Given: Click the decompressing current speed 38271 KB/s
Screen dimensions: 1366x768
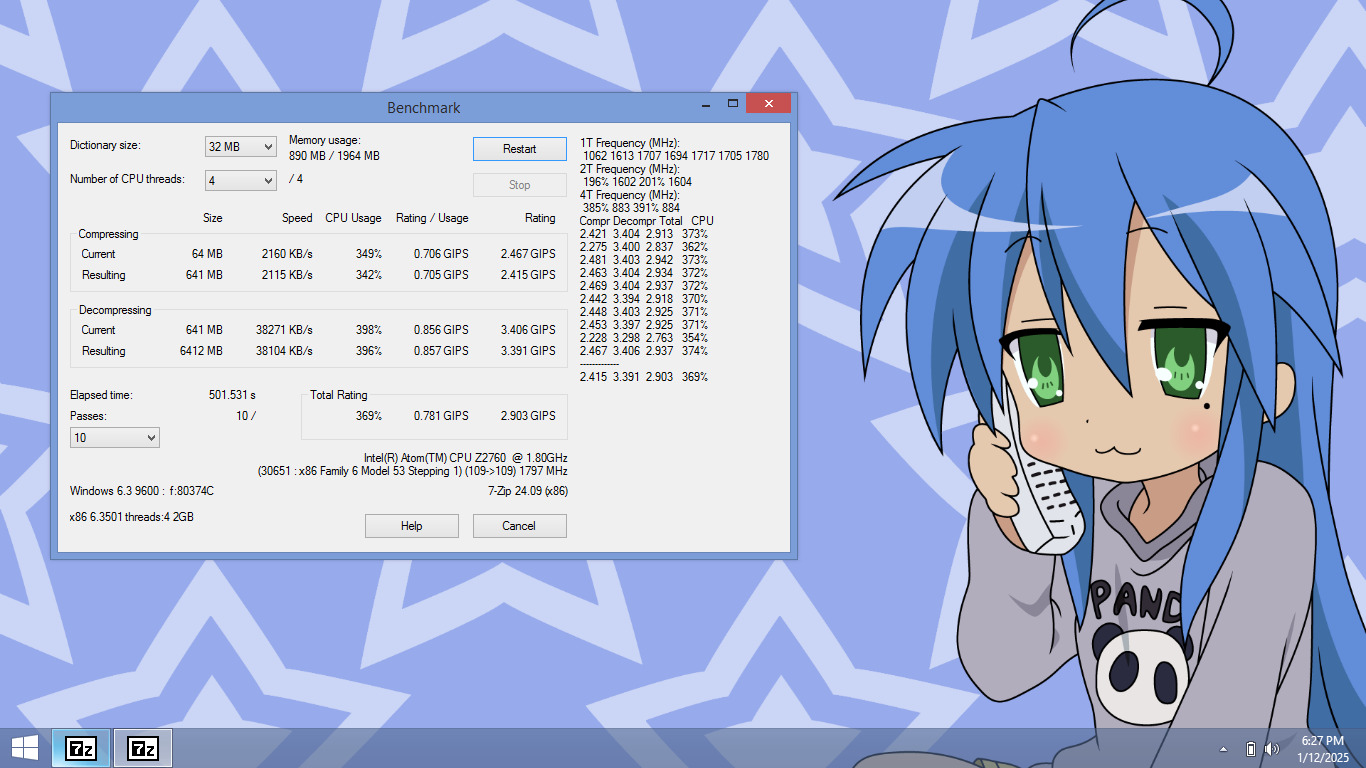Looking at the screenshot, I should (284, 330).
